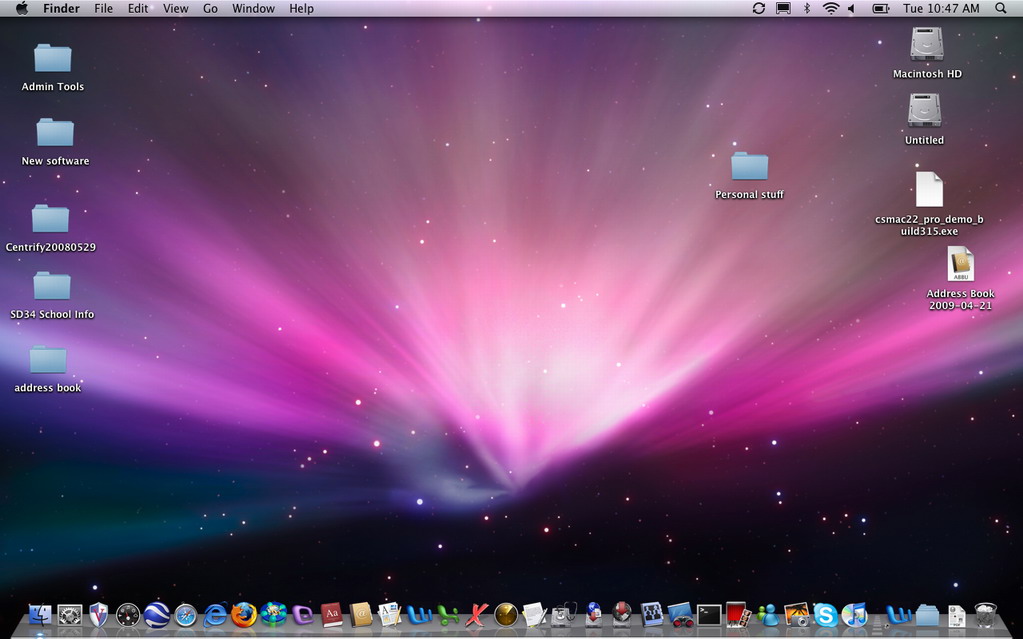Open the Window menu

coord(253,8)
